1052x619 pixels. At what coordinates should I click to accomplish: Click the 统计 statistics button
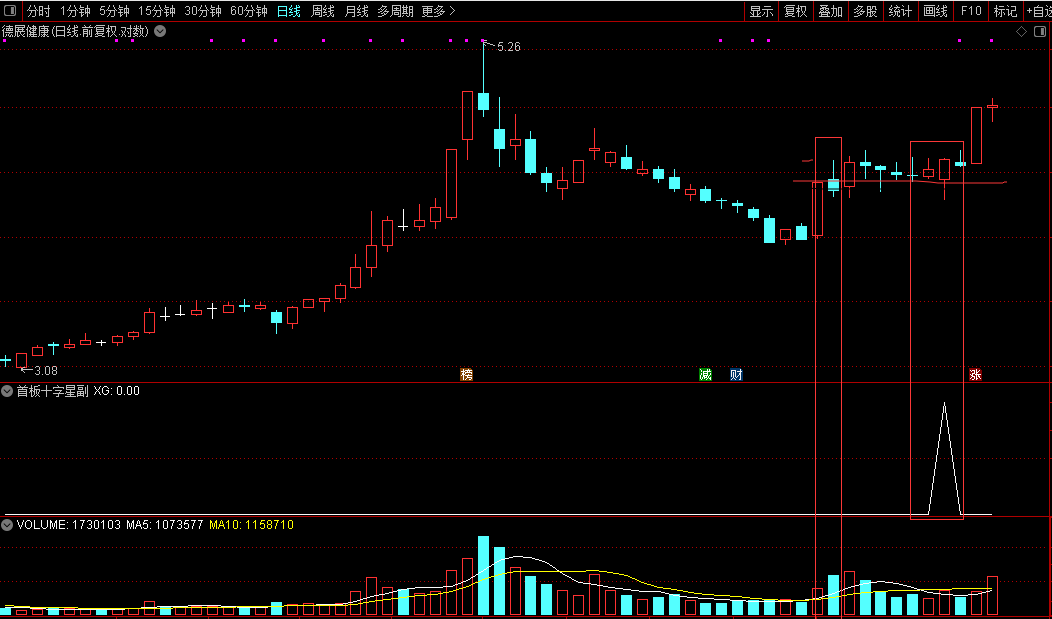[x=900, y=11]
